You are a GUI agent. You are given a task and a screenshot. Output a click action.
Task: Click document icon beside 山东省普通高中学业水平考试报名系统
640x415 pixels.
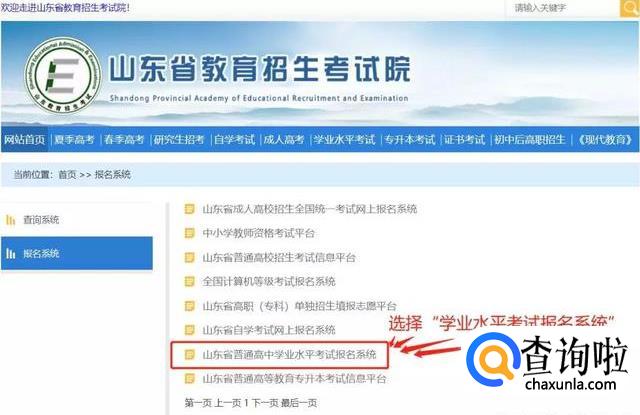pos(189,354)
